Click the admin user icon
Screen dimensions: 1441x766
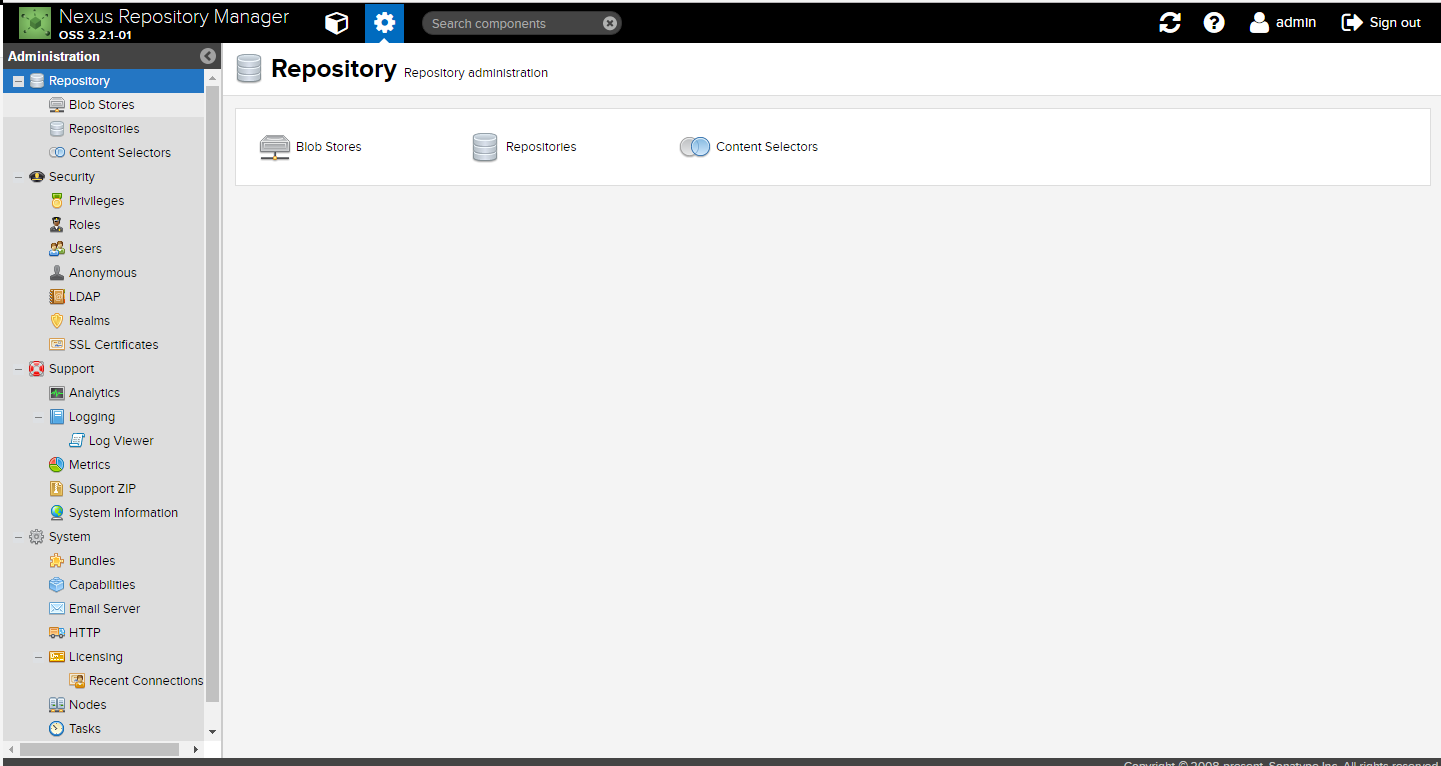1259,22
